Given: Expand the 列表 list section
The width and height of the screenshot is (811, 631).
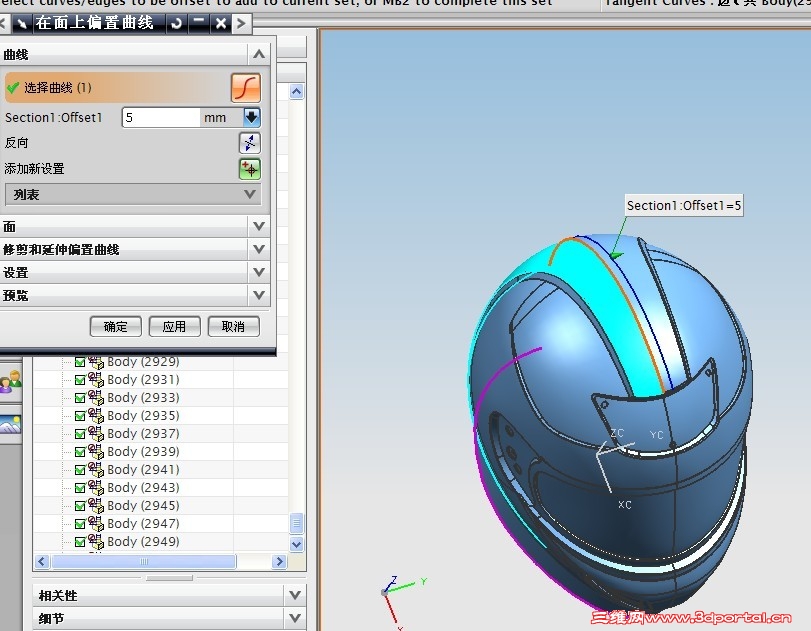Looking at the screenshot, I should pos(250,194).
